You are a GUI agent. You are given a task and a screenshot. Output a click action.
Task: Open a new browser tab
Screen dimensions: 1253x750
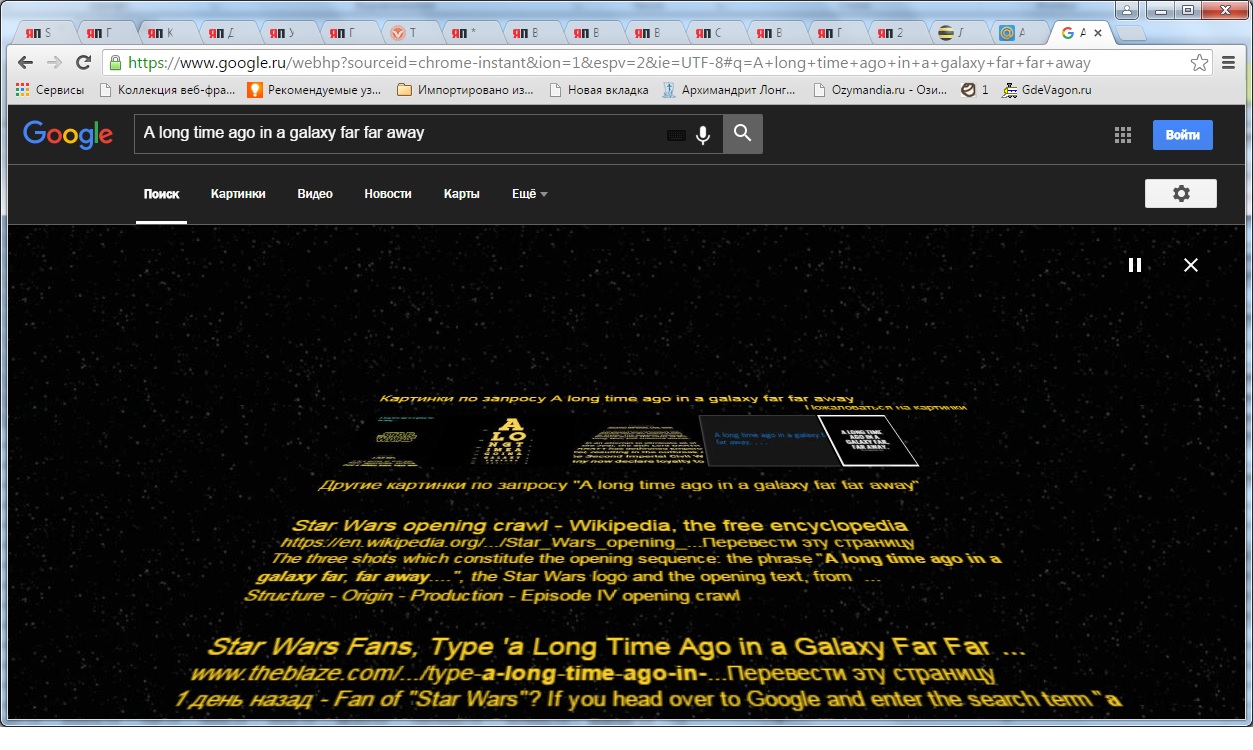tap(1131, 33)
